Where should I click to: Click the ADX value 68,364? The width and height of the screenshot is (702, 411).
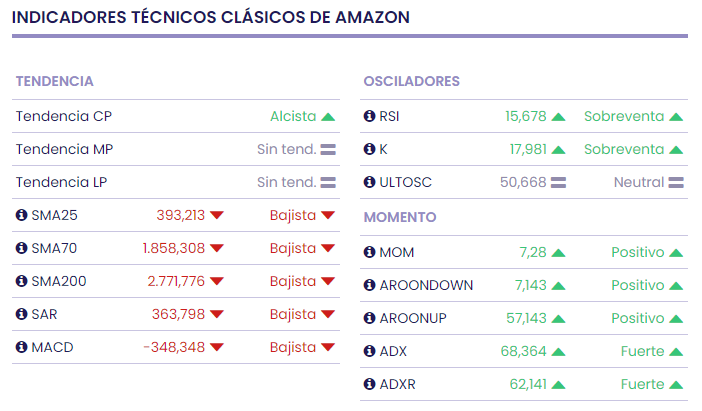[x=528, y=351]
